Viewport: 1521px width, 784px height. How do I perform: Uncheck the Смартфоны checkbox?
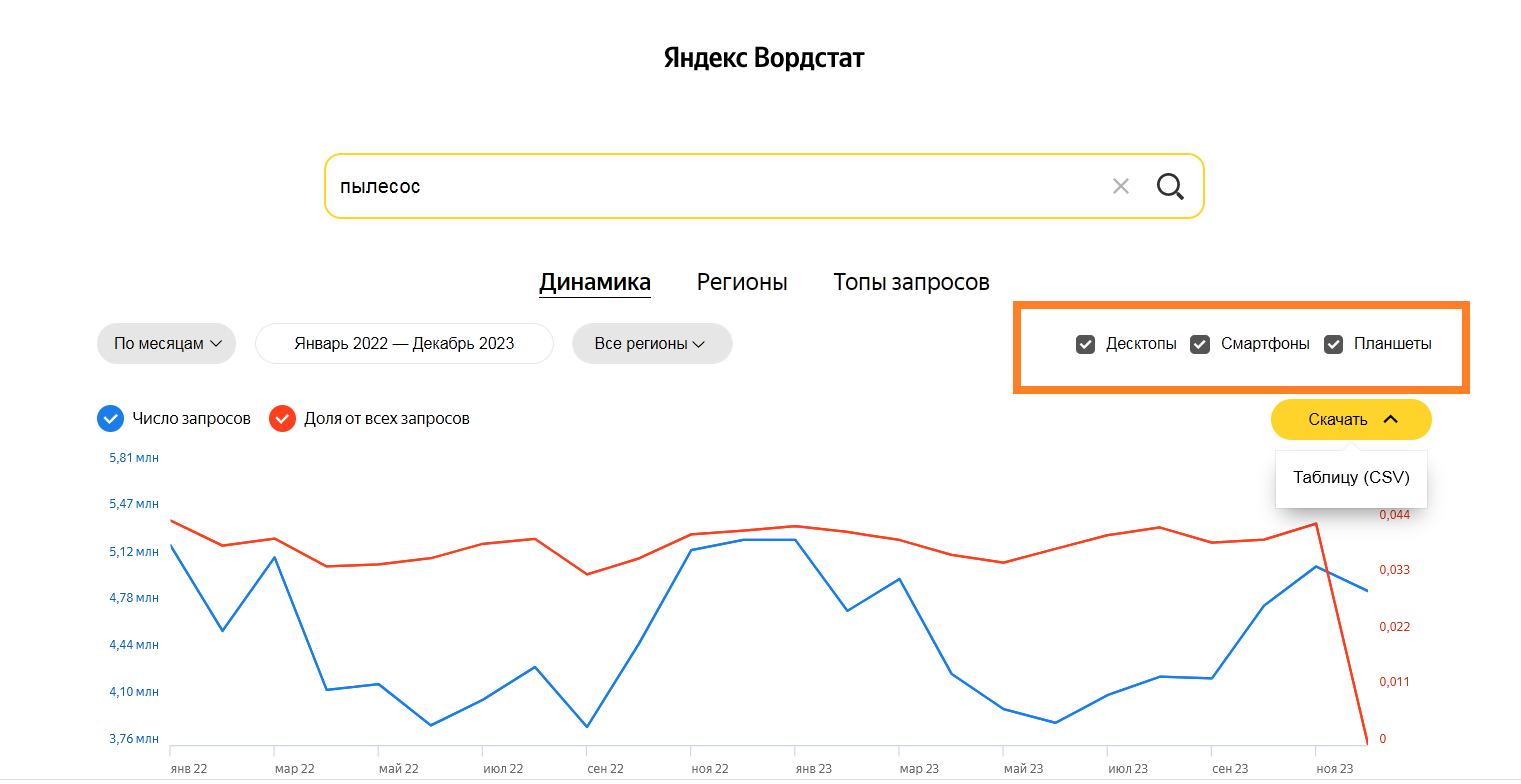click(x=1199, y=344)
